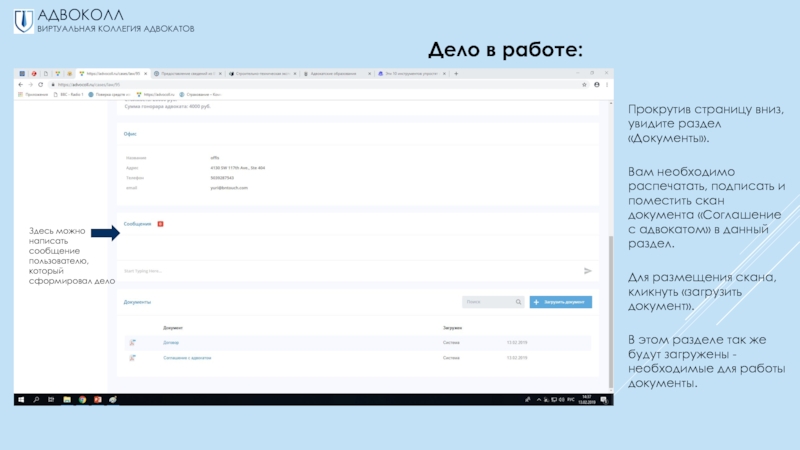
Task: Open the Договор document link
Action: 171,343
